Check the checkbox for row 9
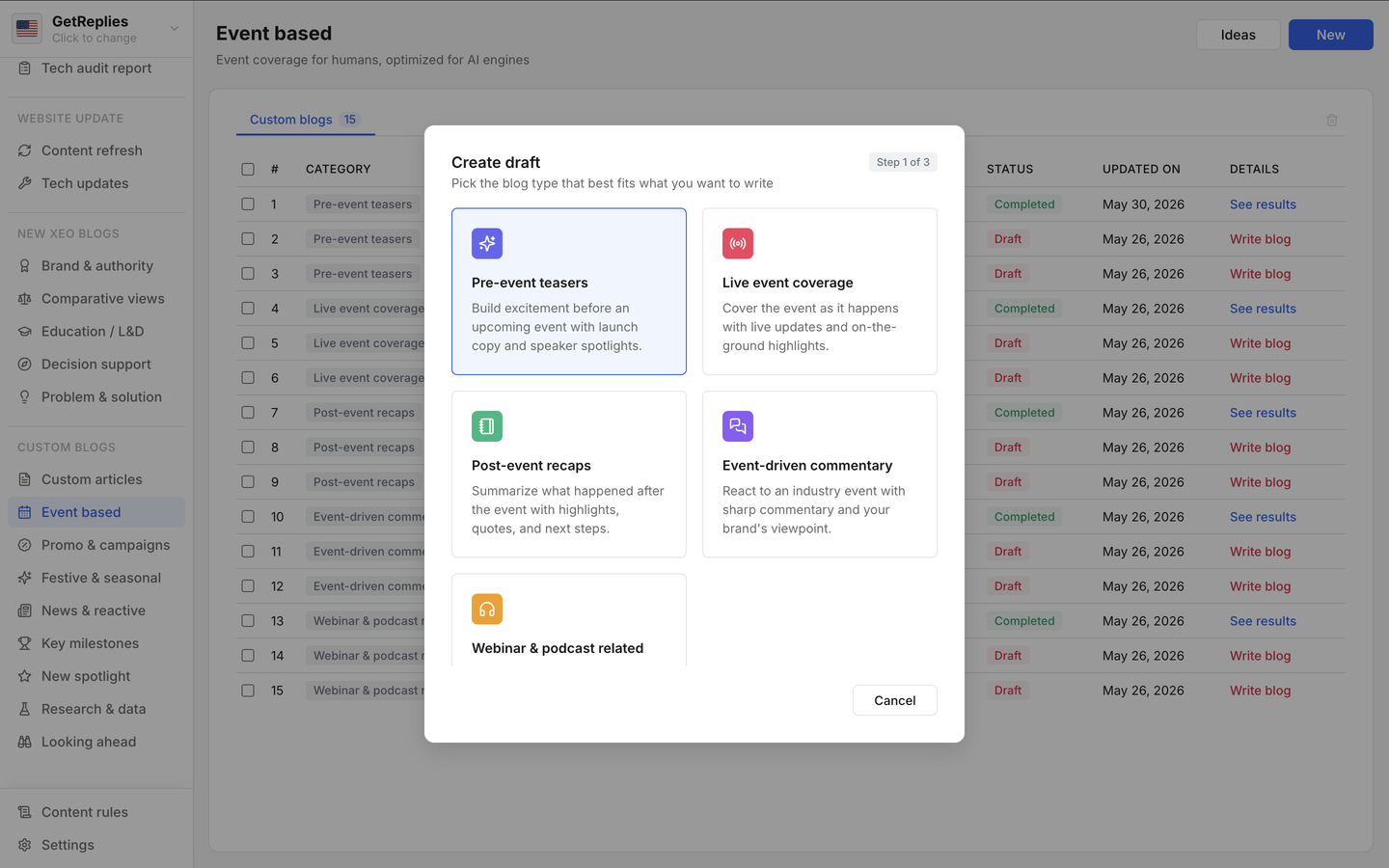 (248, 482)
